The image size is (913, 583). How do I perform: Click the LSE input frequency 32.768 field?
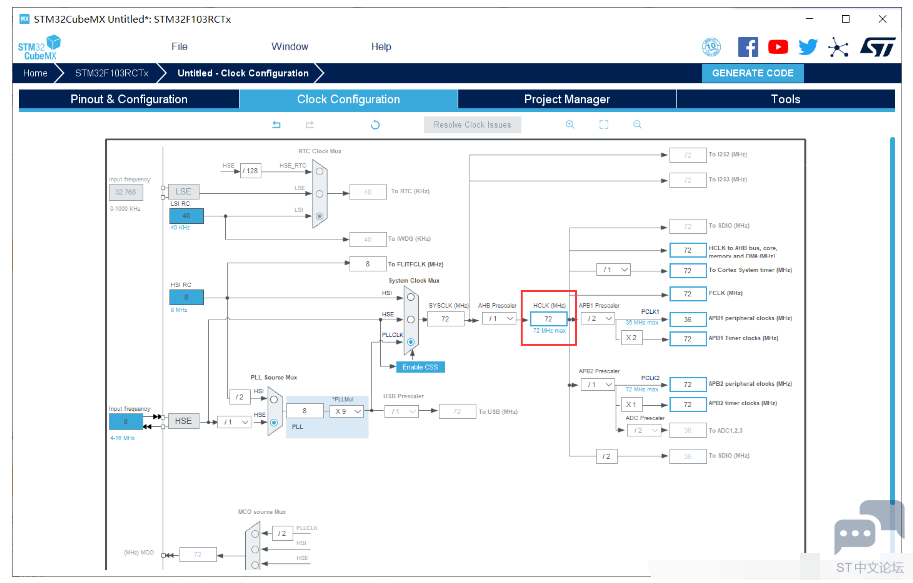(x=126, y=192)
